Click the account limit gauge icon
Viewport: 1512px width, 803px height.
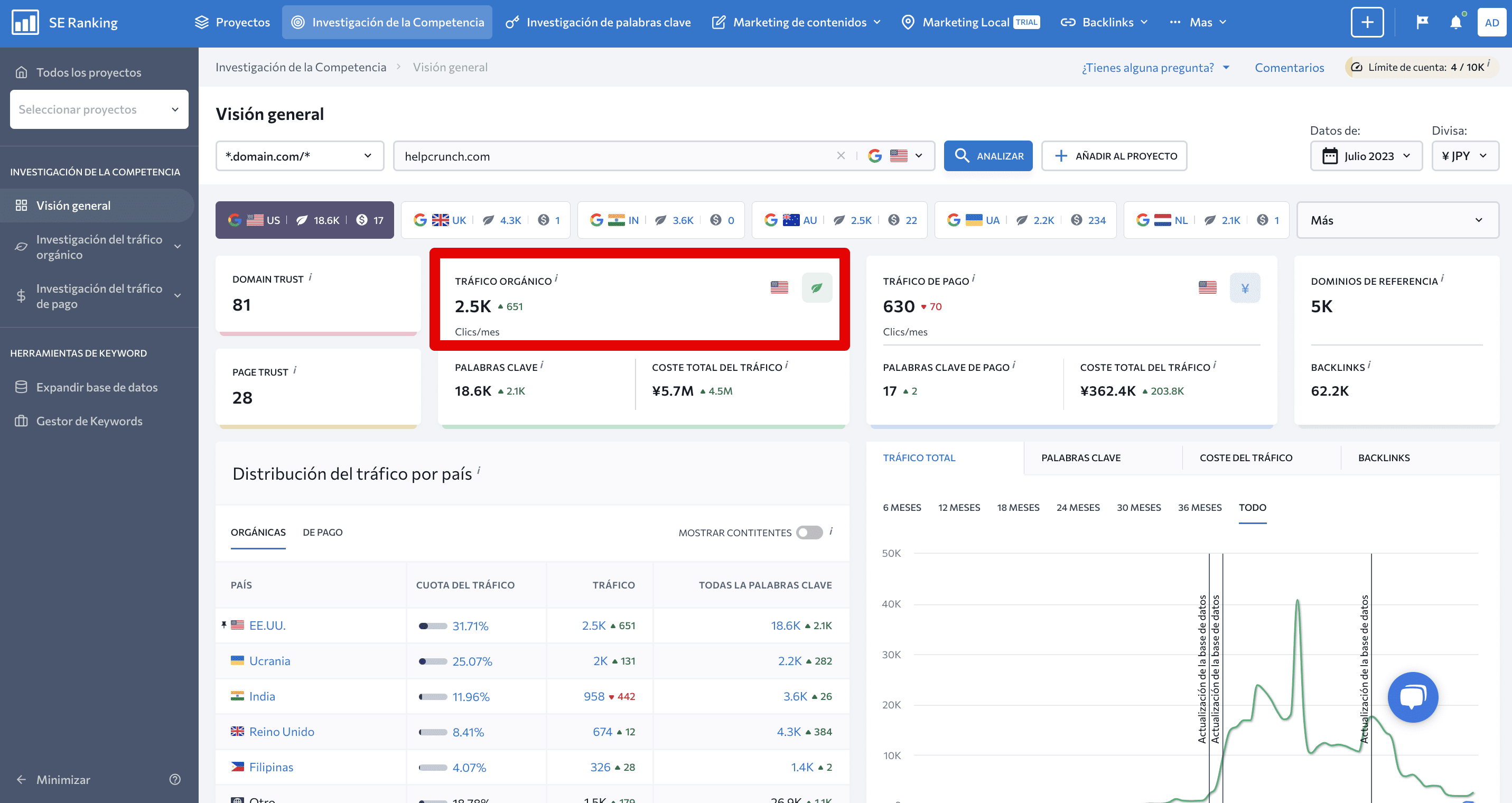pyautogui.click(x=1357, y=67)
